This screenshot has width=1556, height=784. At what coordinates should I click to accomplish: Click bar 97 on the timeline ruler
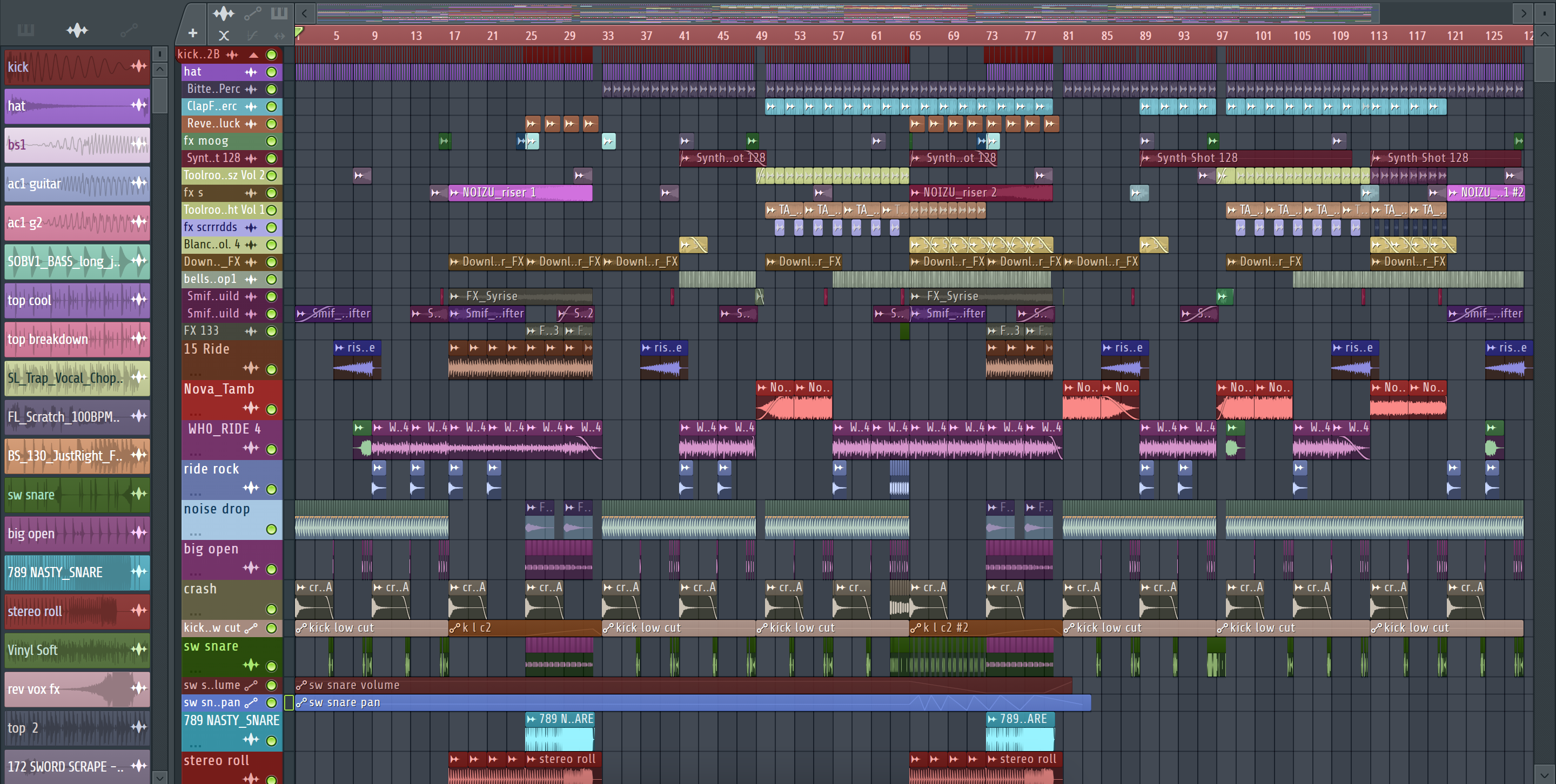pyautogui.click(x=1222, y=36)
